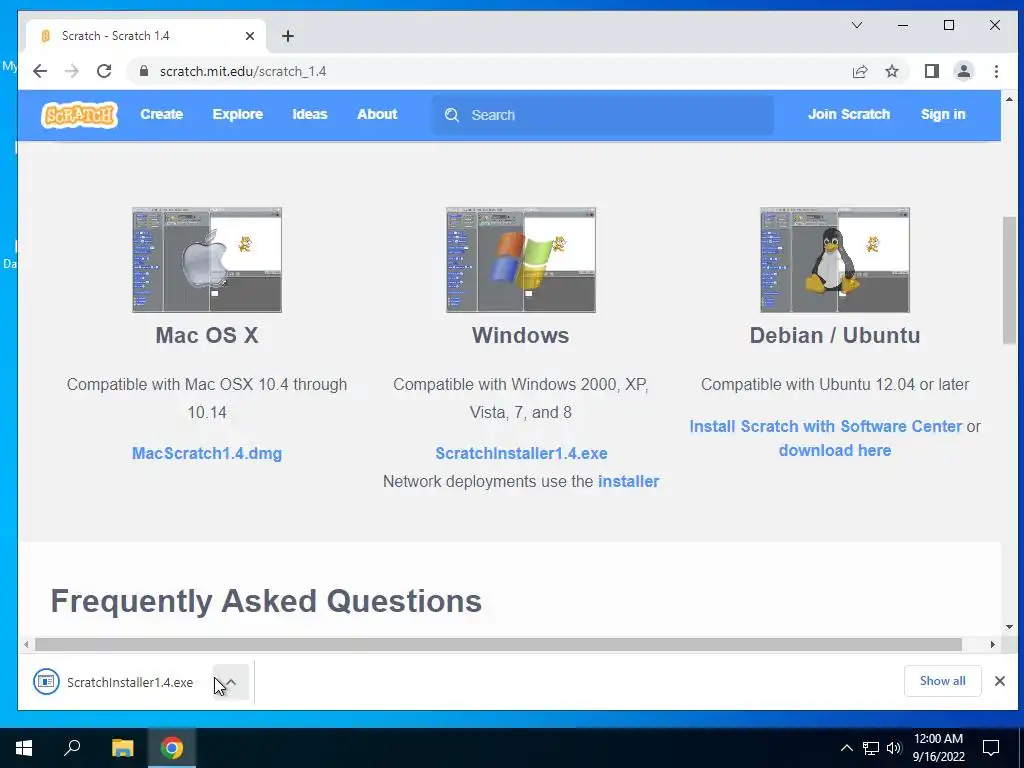Image resolution: width=1024 pixels, height=768 pixels.
Task: Open the Chrome side panel icon
Action: (932, 71)
